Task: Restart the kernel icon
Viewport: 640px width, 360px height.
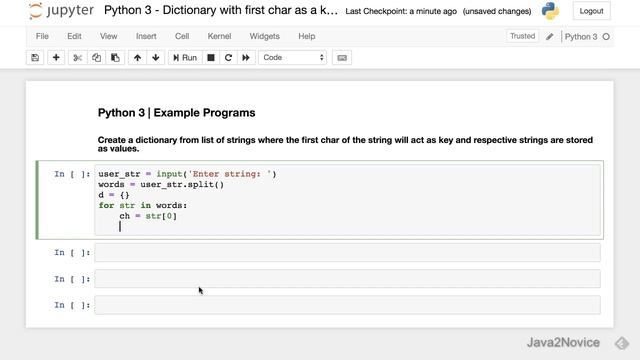Action: pyautogui.click(x=228, y=58)
